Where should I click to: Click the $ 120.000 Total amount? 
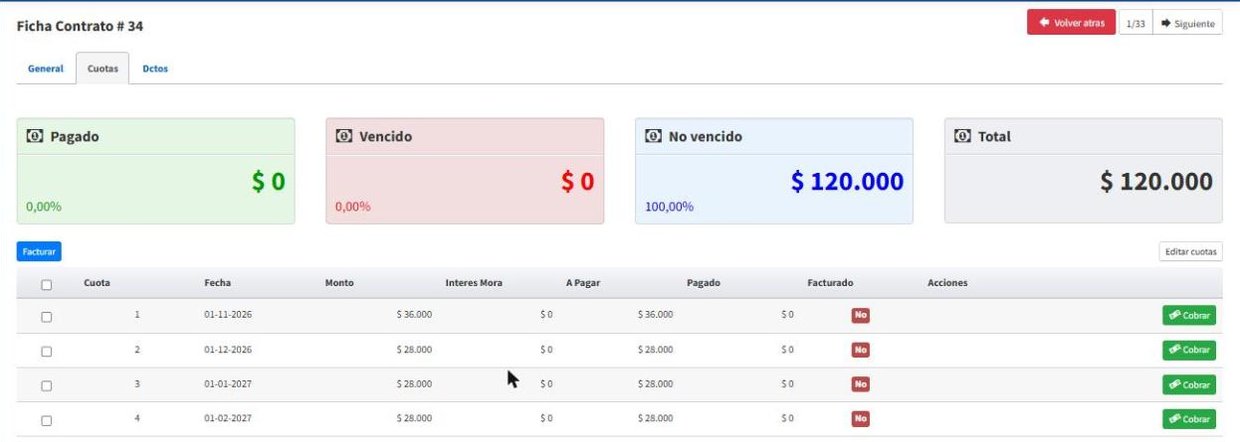(x=1156, y=181)
